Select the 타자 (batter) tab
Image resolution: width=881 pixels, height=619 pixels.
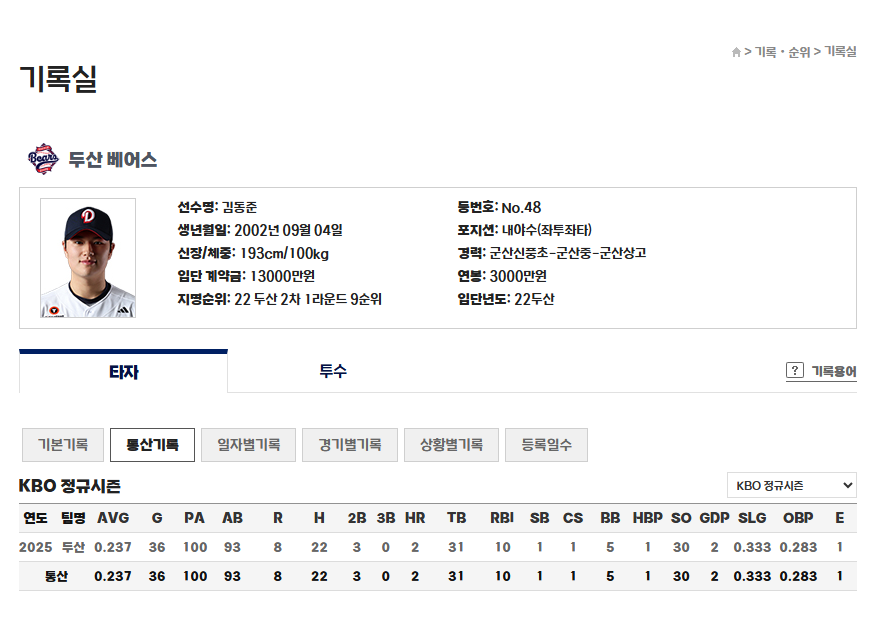point(124,369)
